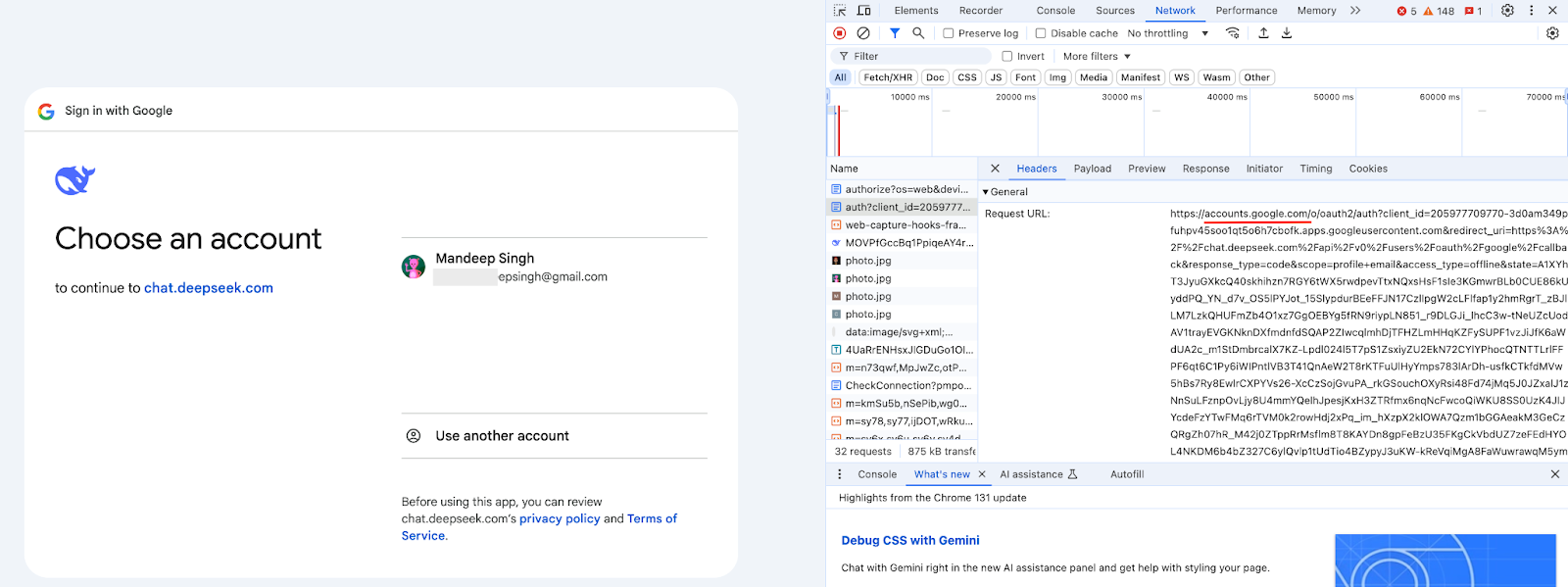Open the AI assistance drawer tab
This screenshot has width=1568, height=587.
1039,474
